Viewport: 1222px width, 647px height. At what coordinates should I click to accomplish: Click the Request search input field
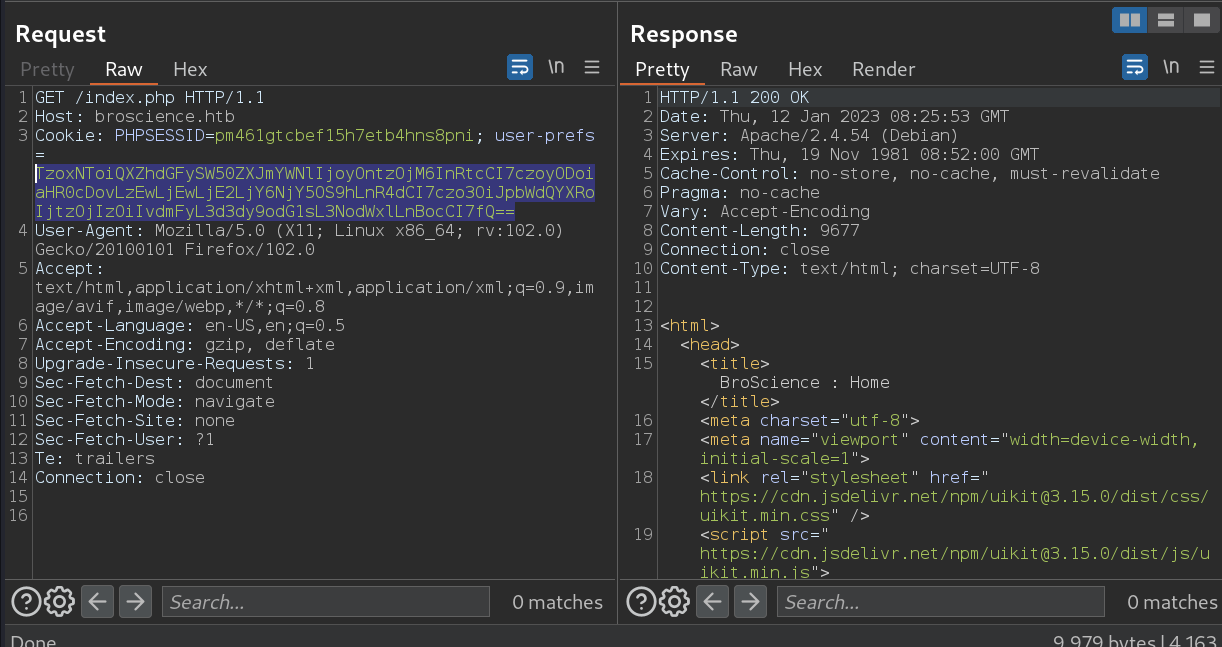click(325, 602)
